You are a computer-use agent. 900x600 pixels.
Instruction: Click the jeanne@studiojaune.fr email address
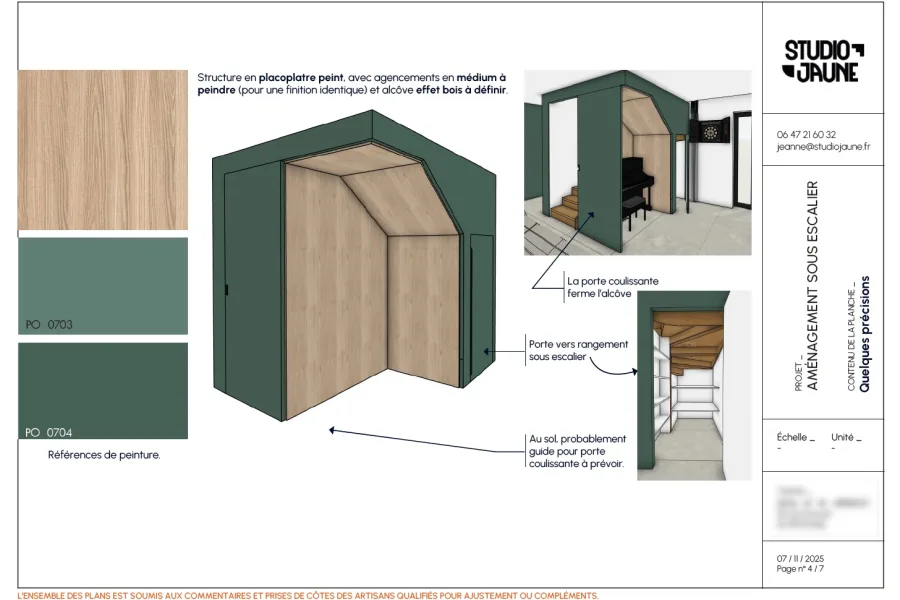[822, 147]
